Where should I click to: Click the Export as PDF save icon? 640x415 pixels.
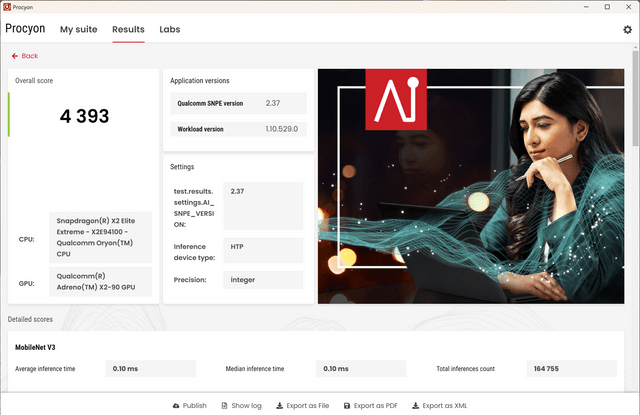(x=347, y=406)
